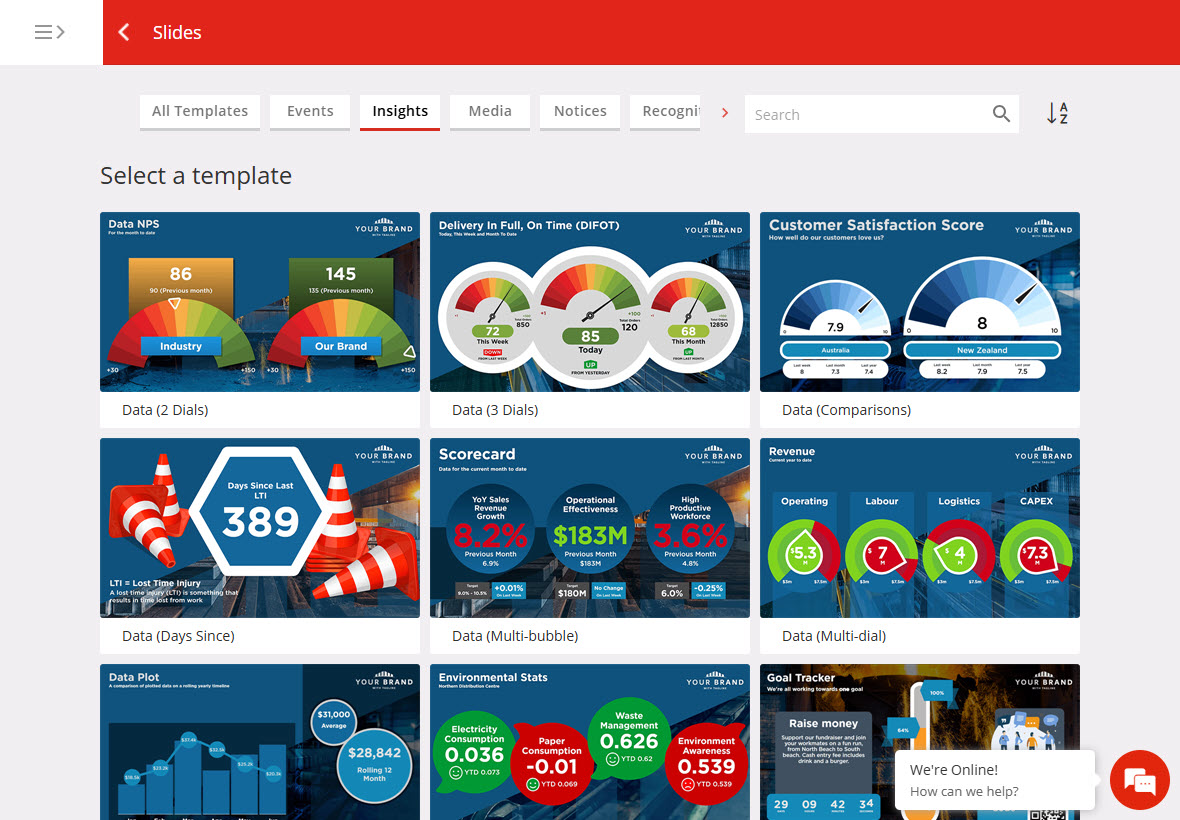Switch to the Events tab
Image resolution: width=1180 pixels, height=820 pixels.
coord(310,111)
